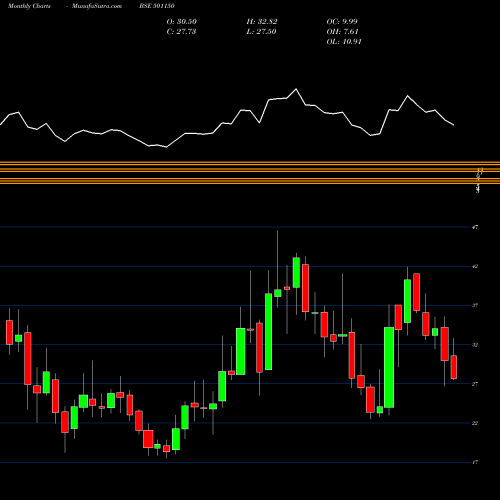Click the BSE 501150 symbol label

point(157,6)
